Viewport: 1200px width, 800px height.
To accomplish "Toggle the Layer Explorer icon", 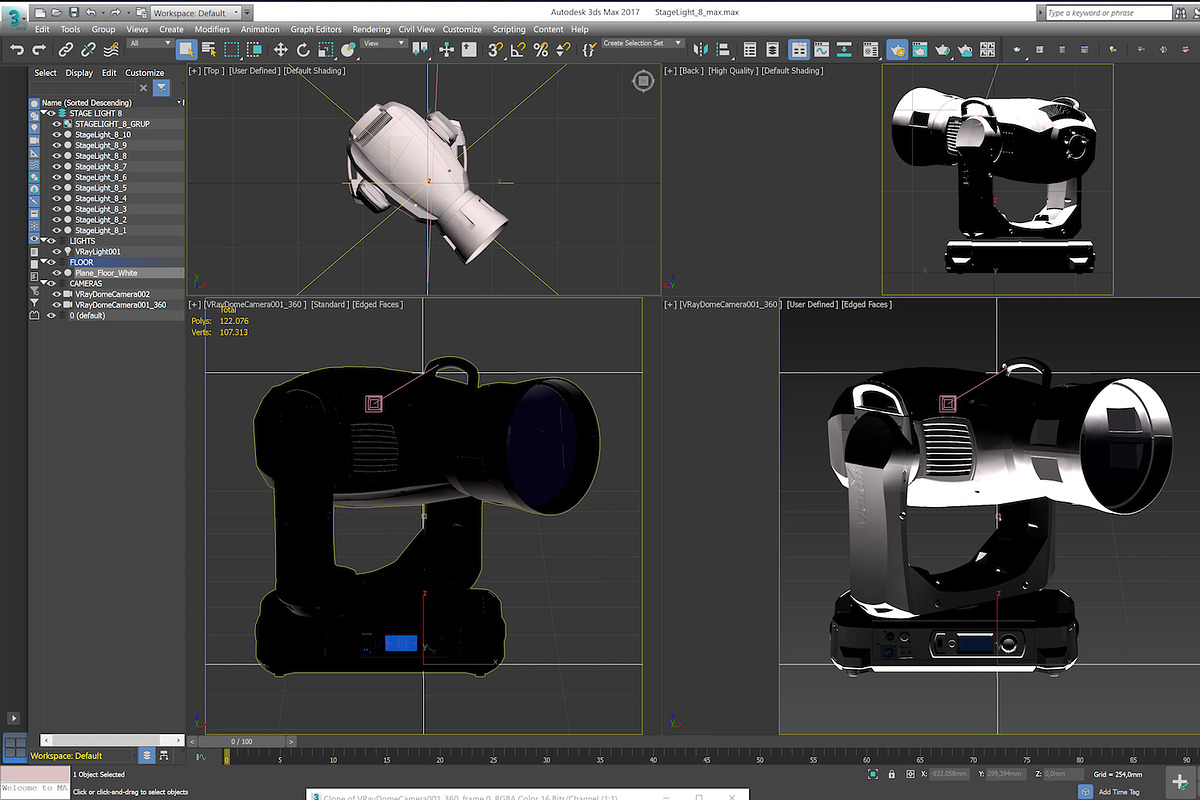I will [x=772, y=49].
